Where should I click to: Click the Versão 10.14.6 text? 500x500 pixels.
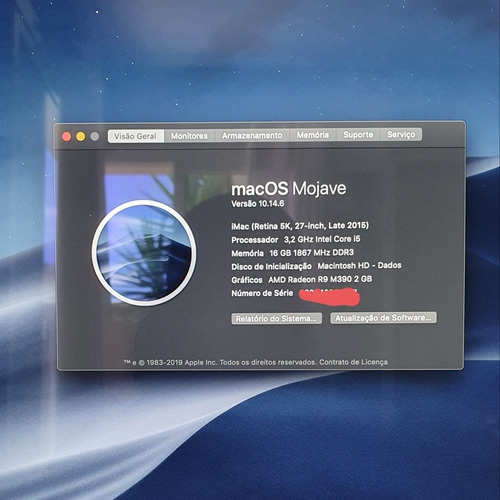click(258, 204)
